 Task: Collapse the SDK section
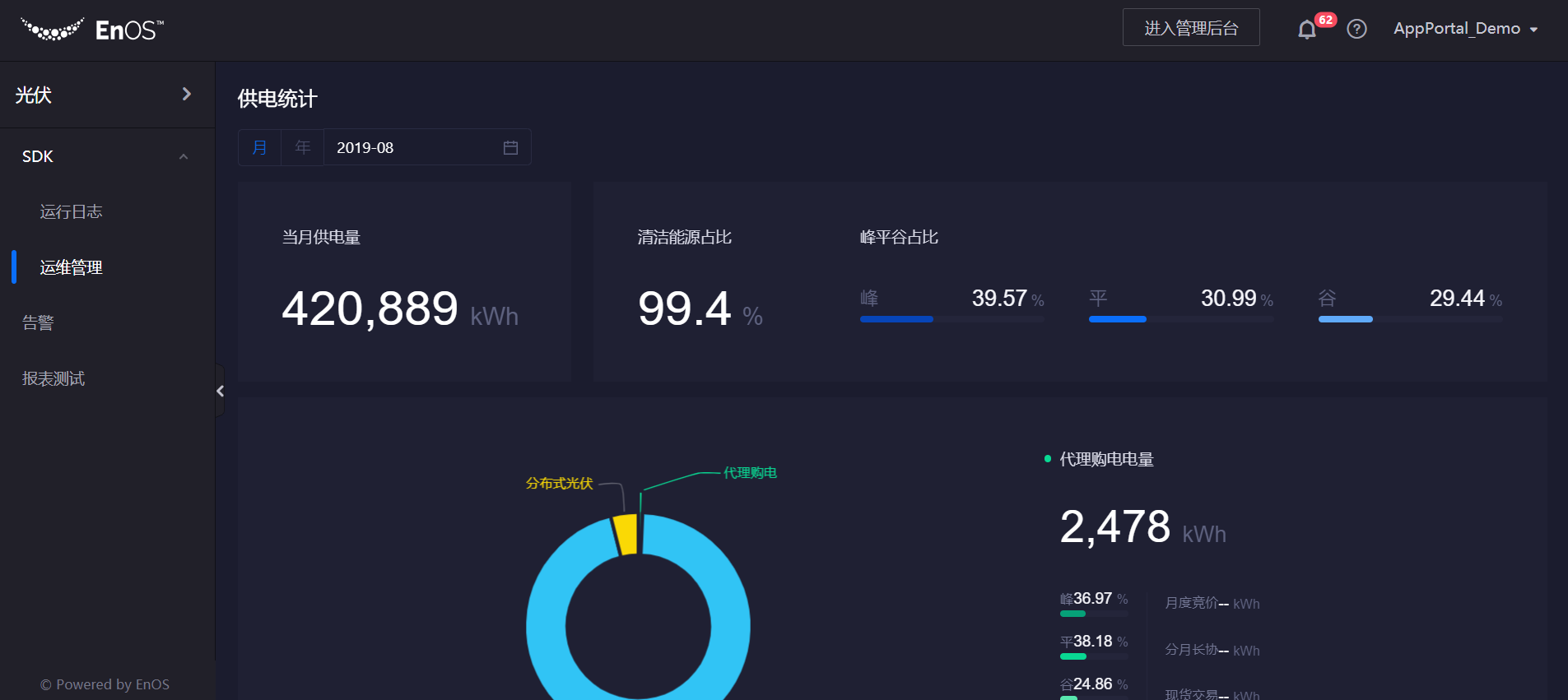(184, 156)
